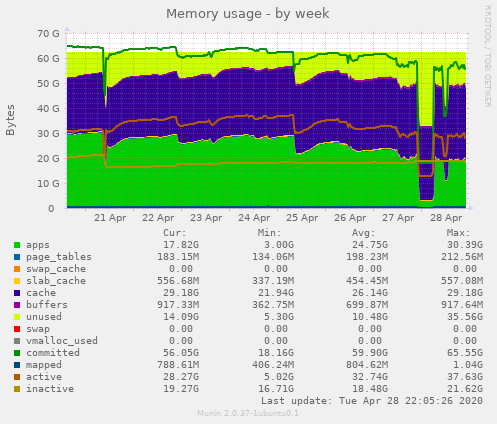The height and width of the screenshot is (424, 497).
Task: Click the "unused" legend label
Action: click(44, 317)
